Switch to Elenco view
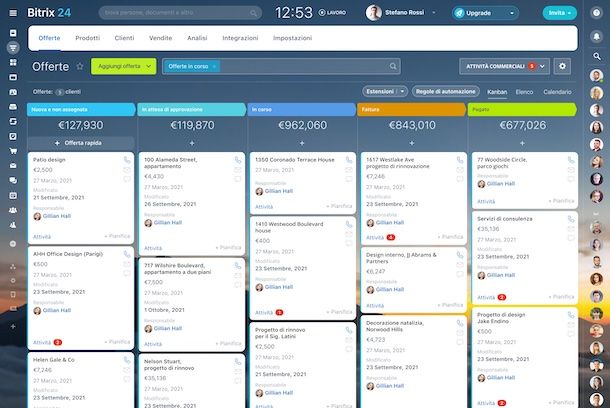This screenshot has height=408, width=610. point(524,92)
